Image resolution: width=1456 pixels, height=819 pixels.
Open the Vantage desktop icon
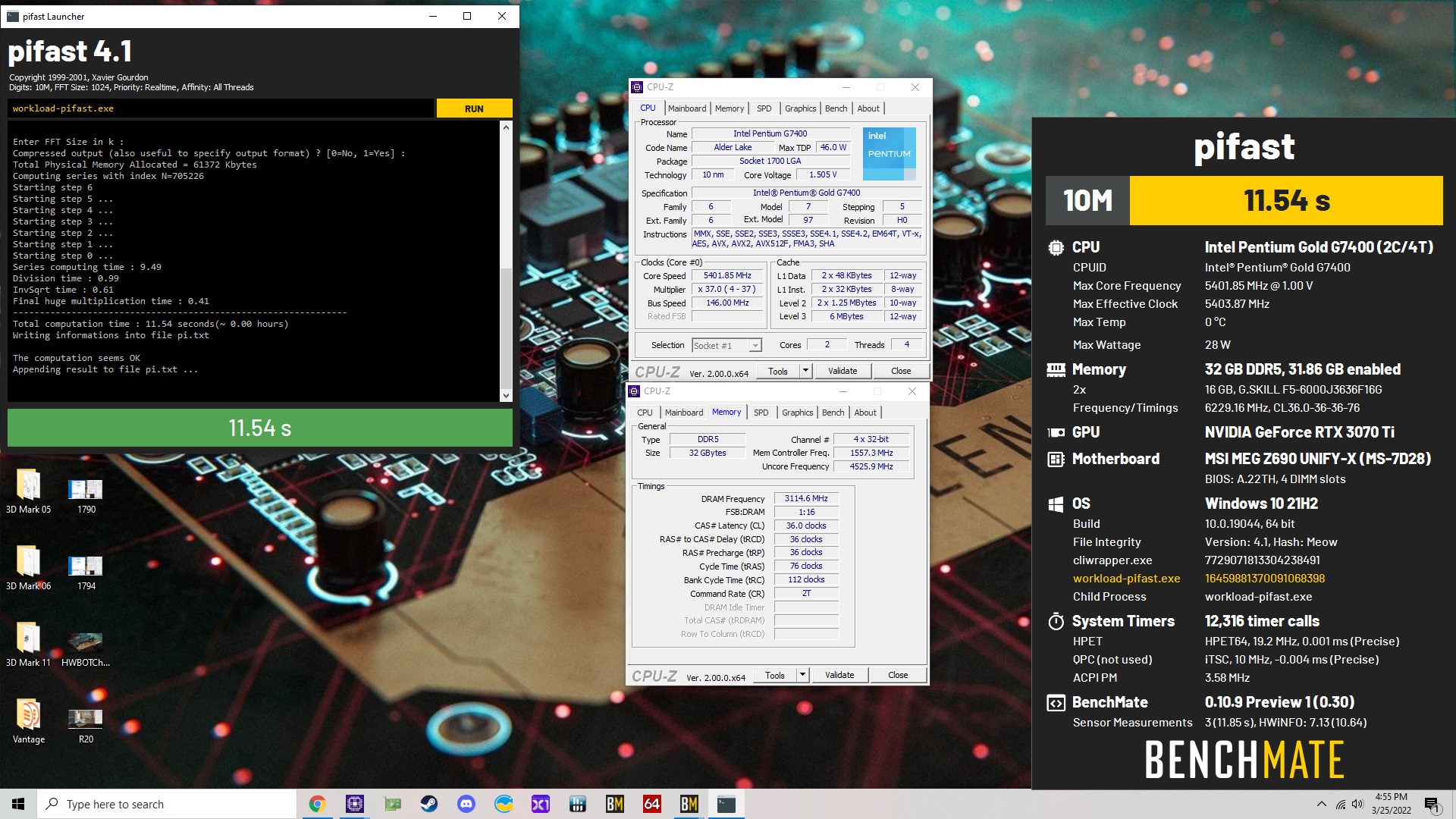(x=28, y=721)
